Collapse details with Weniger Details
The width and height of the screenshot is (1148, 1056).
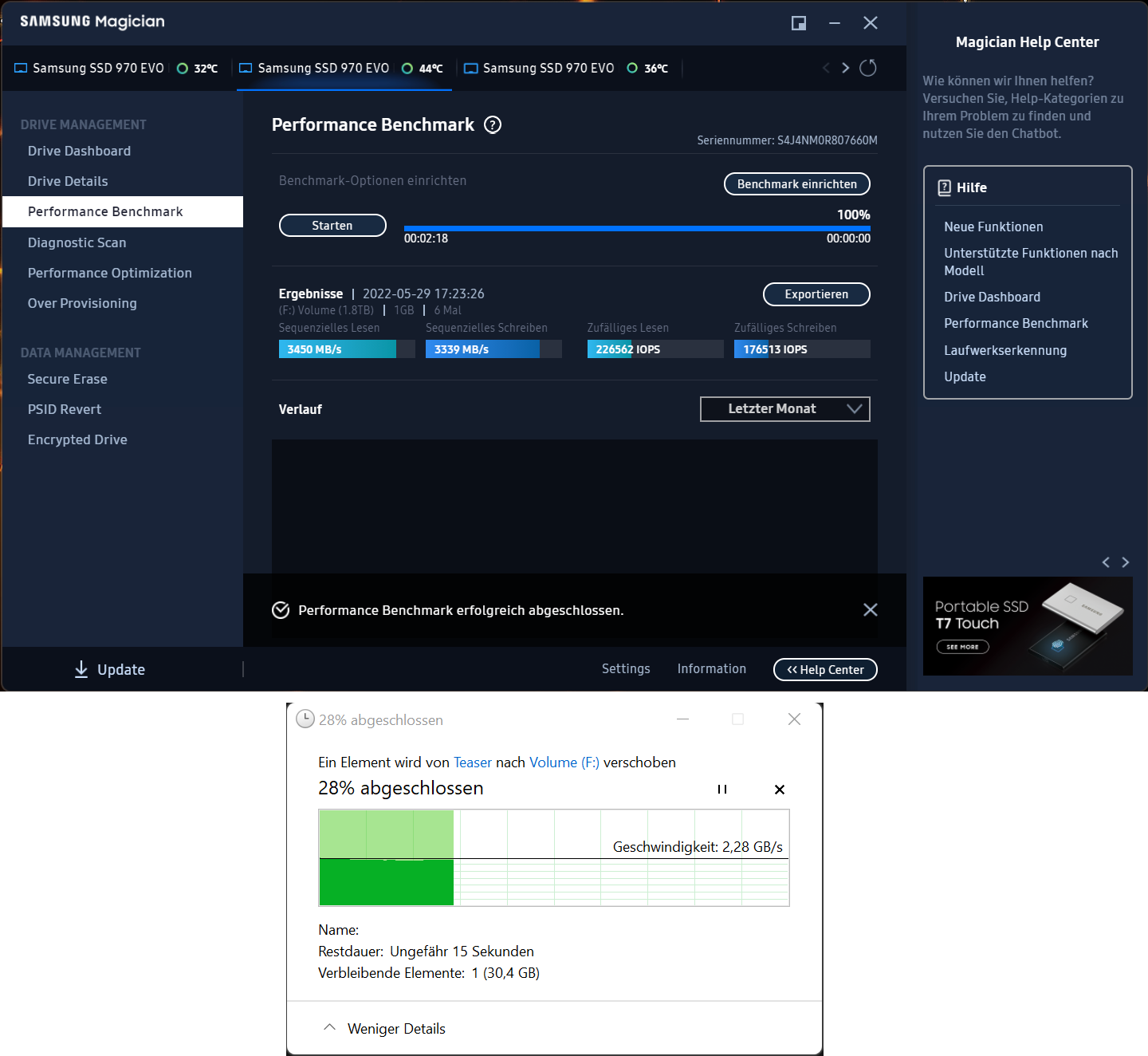pyautogui.click(x=384, y=1028)
